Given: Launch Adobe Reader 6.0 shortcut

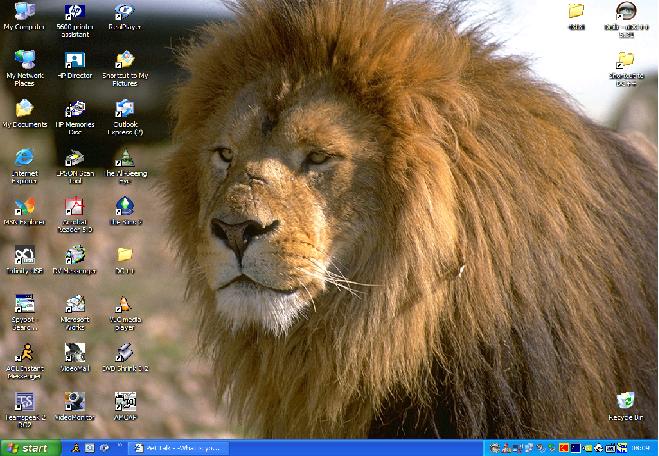Looking at the screenshot, I should [x=74, y=207].
